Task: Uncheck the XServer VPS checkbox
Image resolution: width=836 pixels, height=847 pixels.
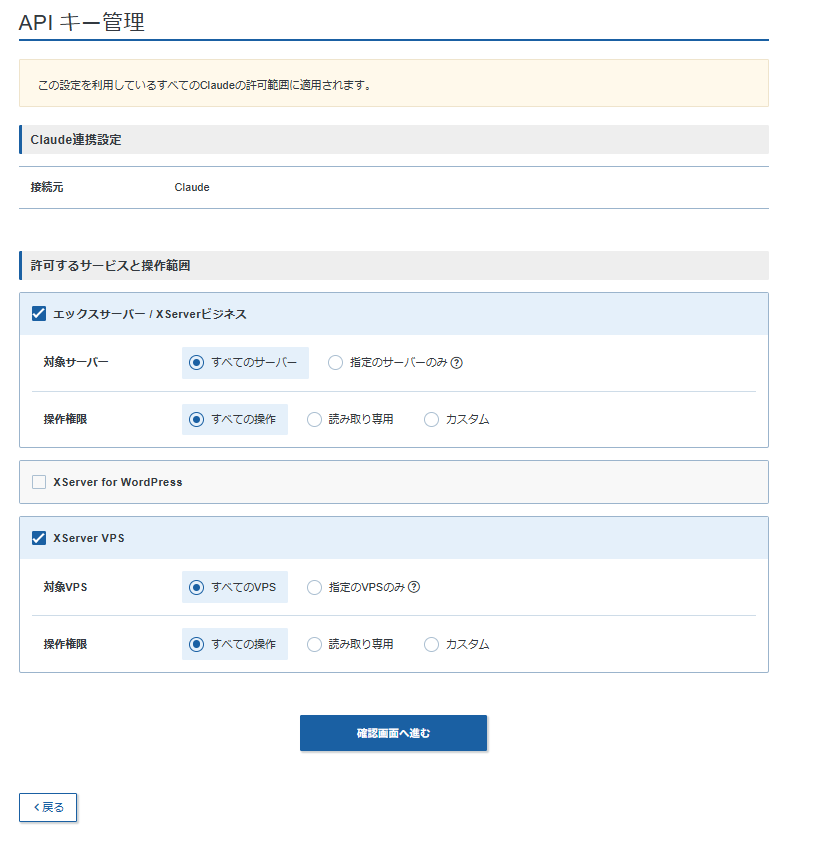Action: pos(39,538)
